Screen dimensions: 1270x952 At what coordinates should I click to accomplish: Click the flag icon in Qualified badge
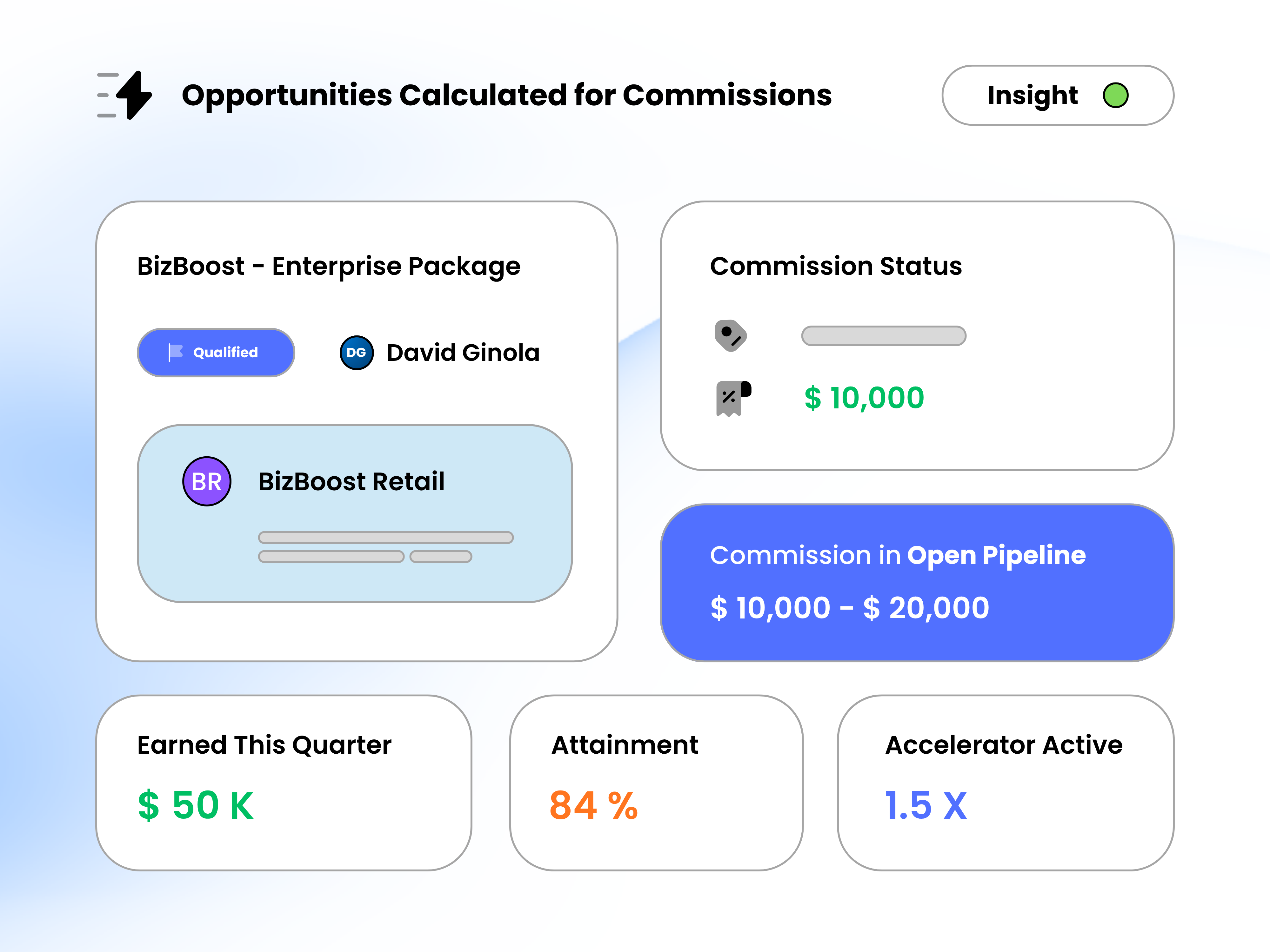point(175,352)
